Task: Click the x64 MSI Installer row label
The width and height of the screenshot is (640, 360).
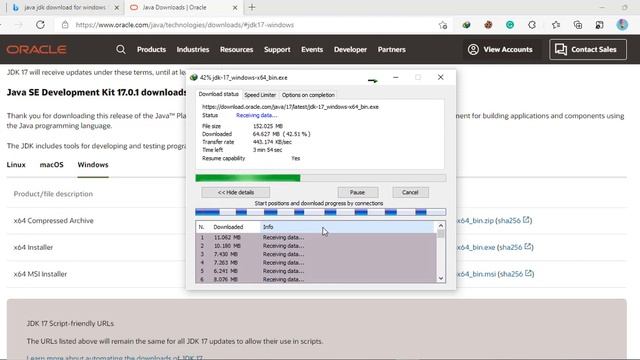Action: point(40,274)
